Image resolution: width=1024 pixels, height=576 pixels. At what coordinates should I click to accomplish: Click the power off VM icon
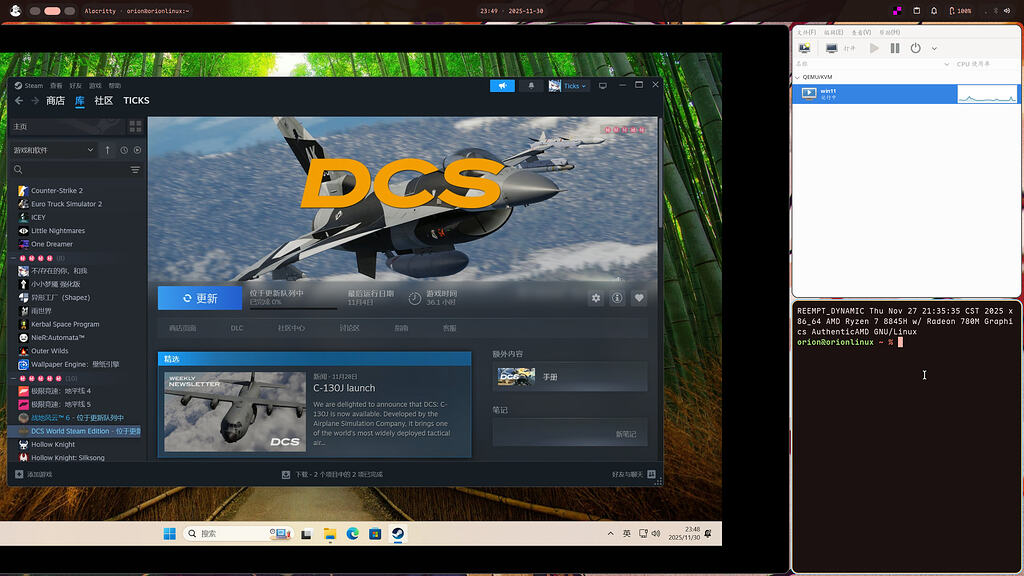pyautogui.click(x=916, y=48)
